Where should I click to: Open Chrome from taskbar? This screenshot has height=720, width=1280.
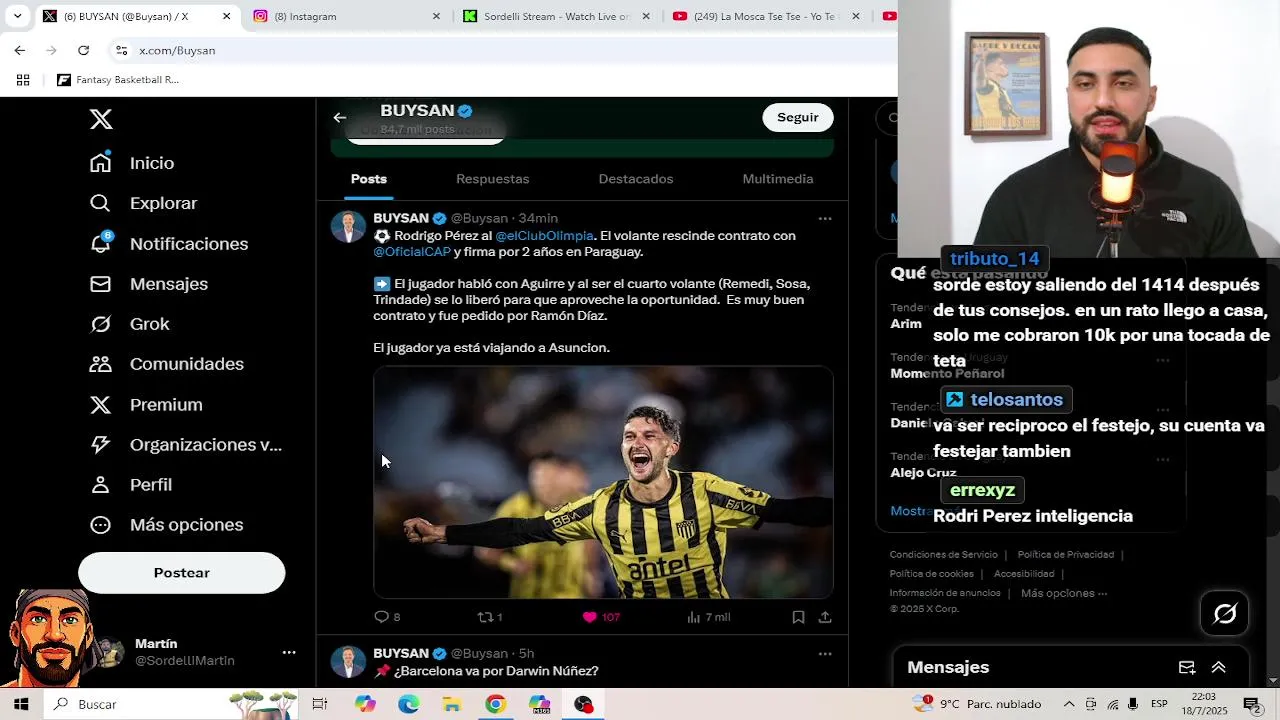point(495,704)
